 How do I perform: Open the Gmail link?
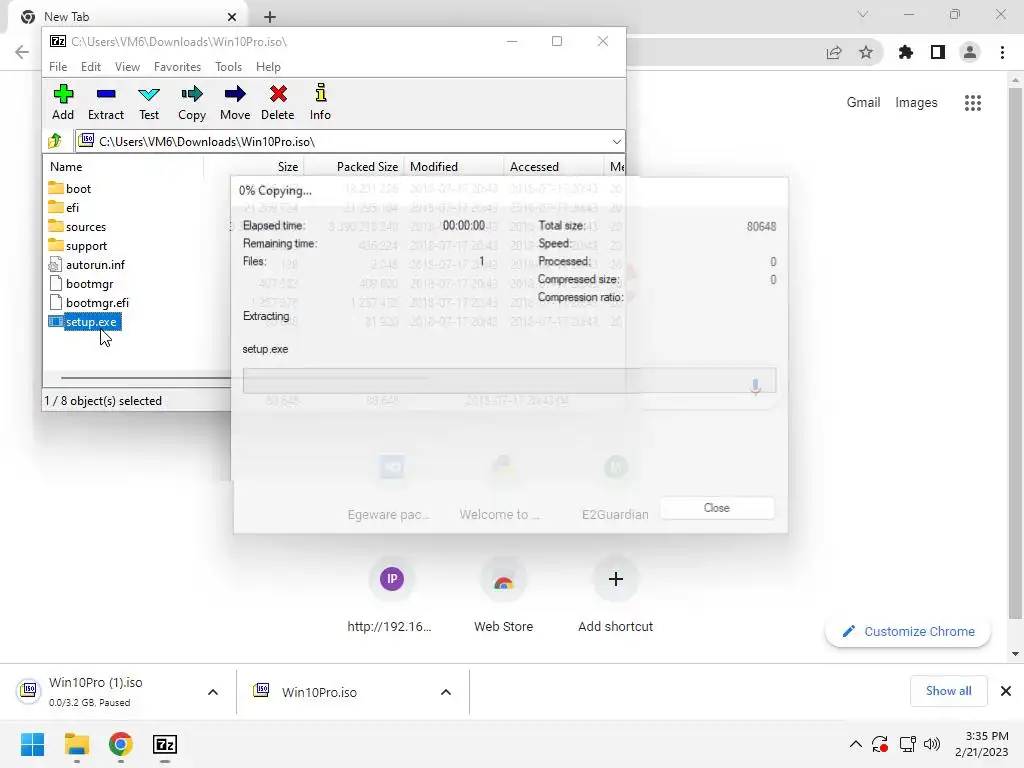pyautogui.click(x=863, y=103)
